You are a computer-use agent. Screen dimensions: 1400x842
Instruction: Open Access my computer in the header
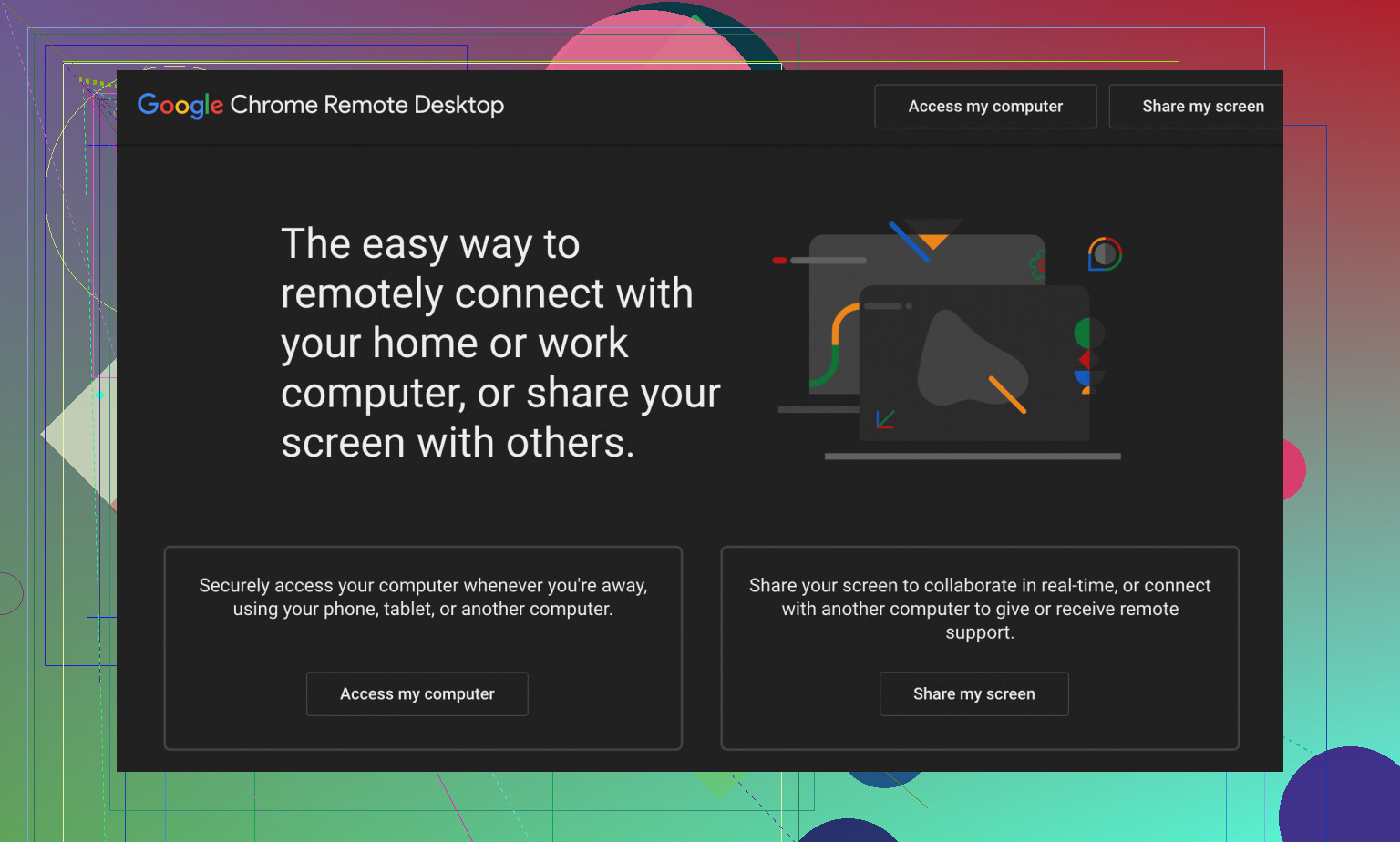[985, 107]
